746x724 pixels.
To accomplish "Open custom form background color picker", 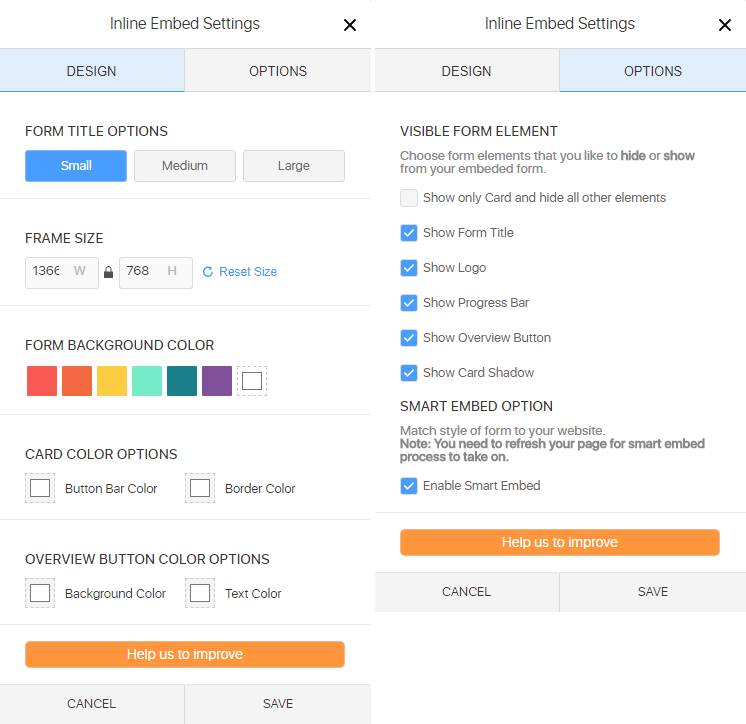I will pyautogui.click(x=252, y=381).
